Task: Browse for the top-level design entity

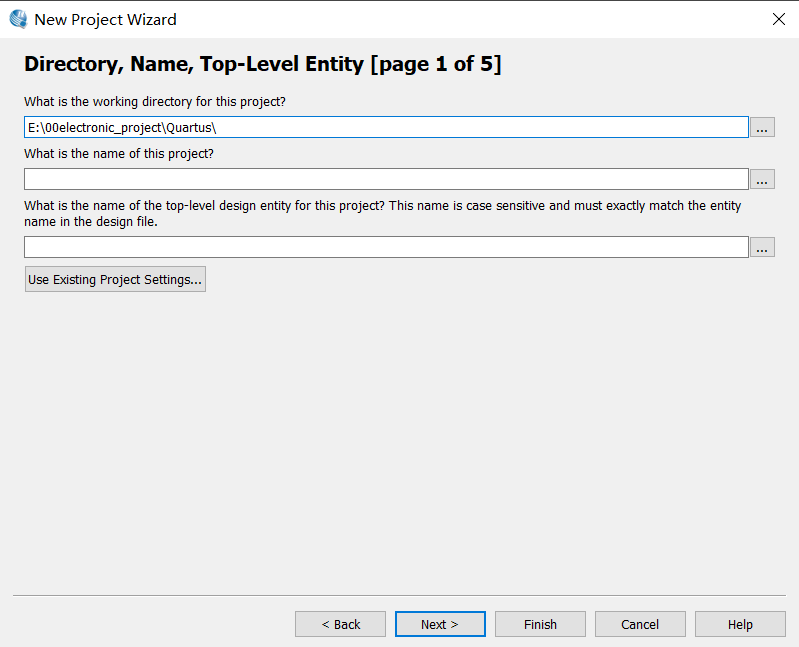Action: click(762, 247)
